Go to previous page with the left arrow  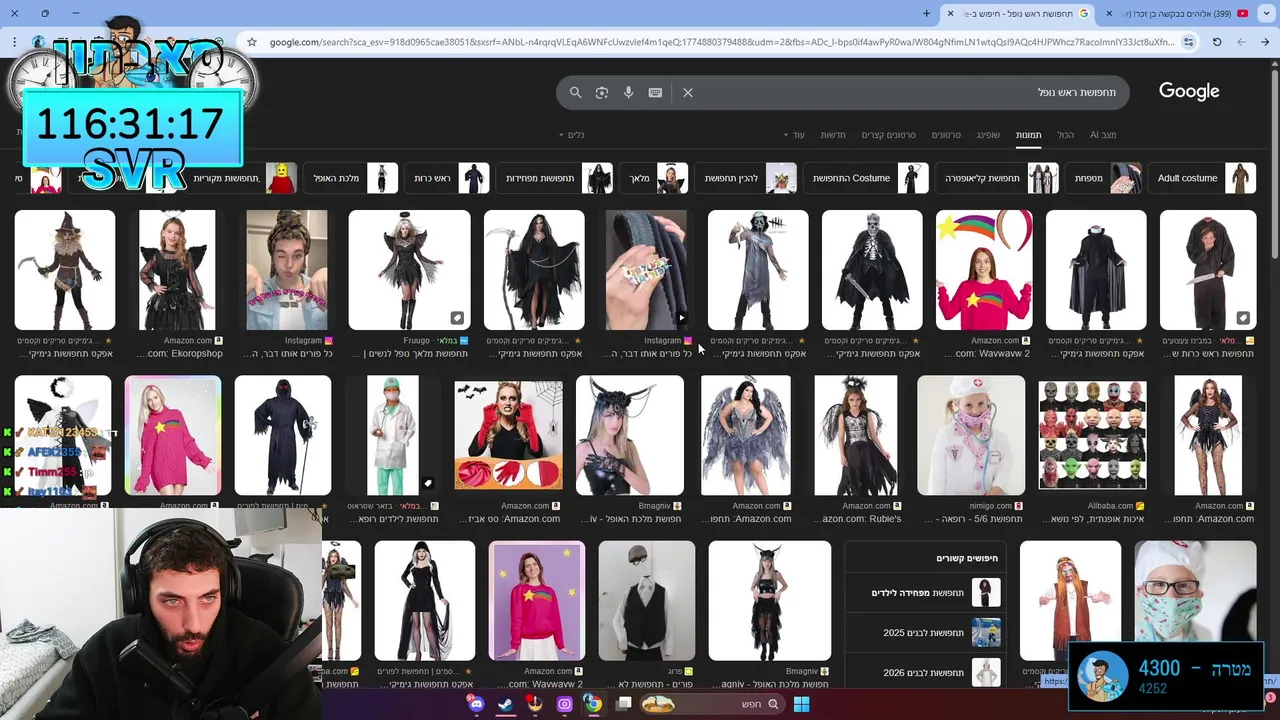pyautogui.click(x=1241, y=42)
